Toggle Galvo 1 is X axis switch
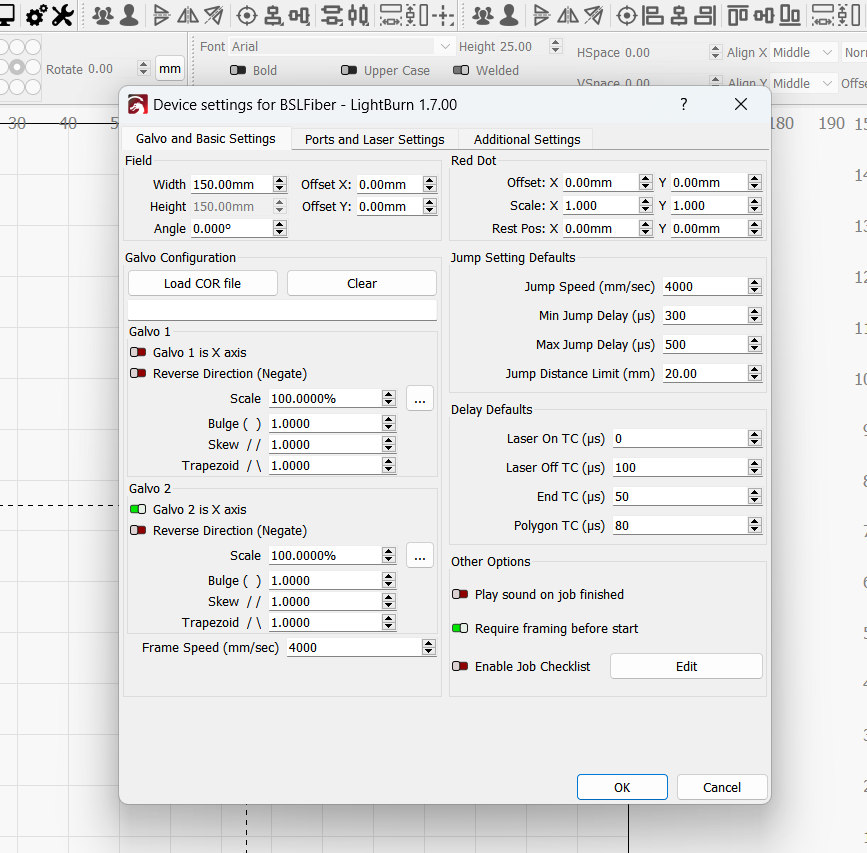 pyautogui.click(x=138, y=352)
